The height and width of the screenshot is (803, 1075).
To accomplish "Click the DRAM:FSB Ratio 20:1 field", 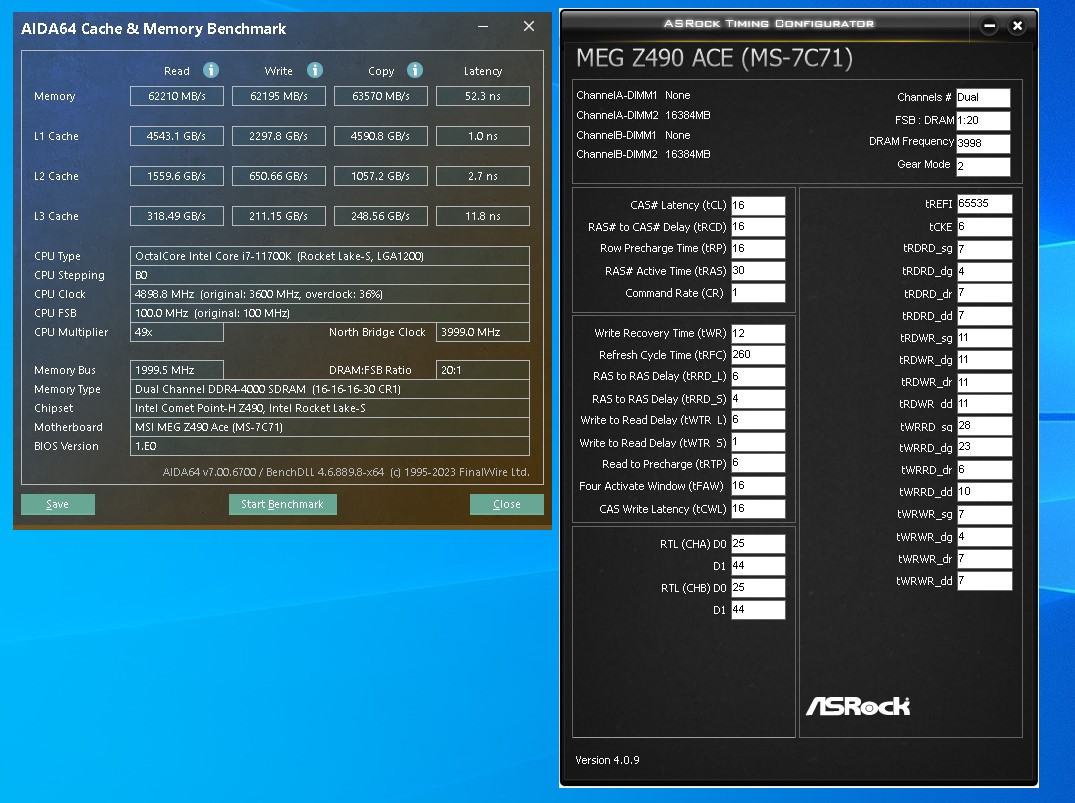I will point(483,370).
